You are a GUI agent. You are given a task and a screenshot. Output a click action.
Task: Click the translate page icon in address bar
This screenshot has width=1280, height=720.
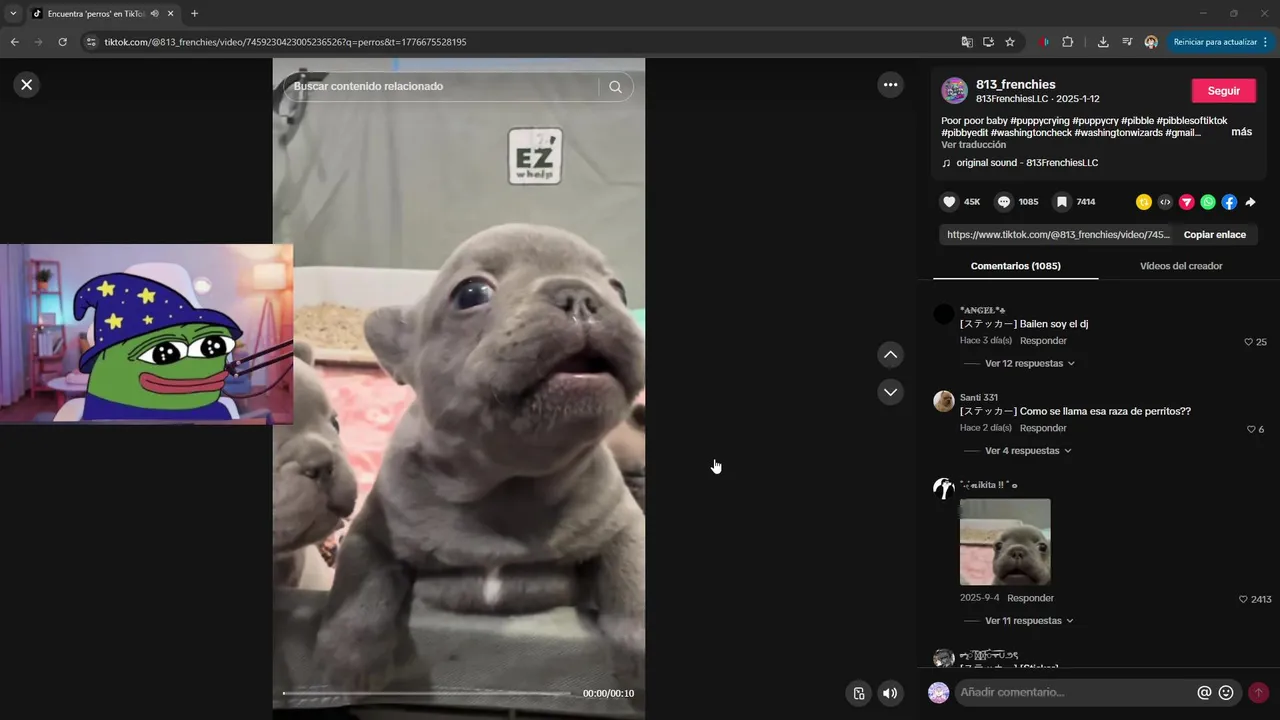[x=967, y=42]
